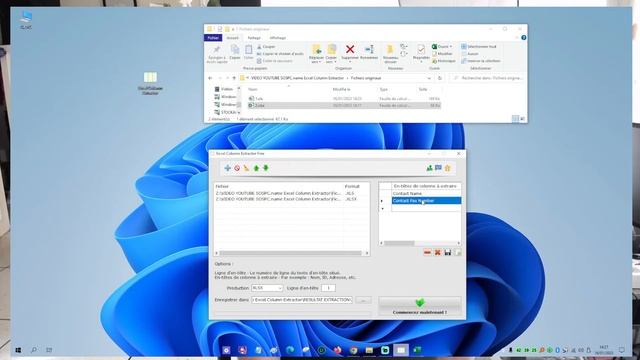Switch to the Accueil ribbon tab

(232, 38)
